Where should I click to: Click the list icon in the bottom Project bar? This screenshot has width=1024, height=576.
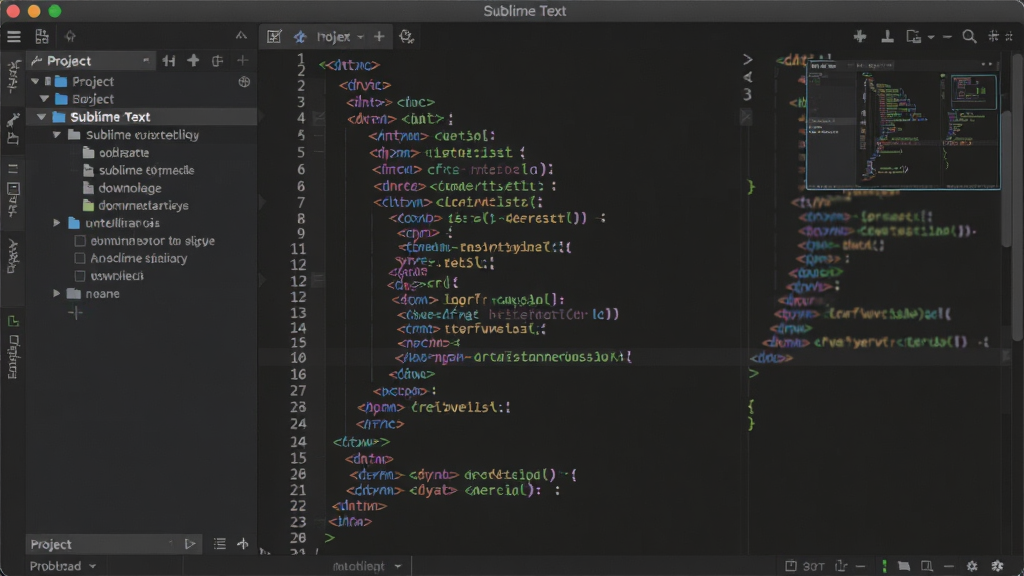(x=219, y=543)
